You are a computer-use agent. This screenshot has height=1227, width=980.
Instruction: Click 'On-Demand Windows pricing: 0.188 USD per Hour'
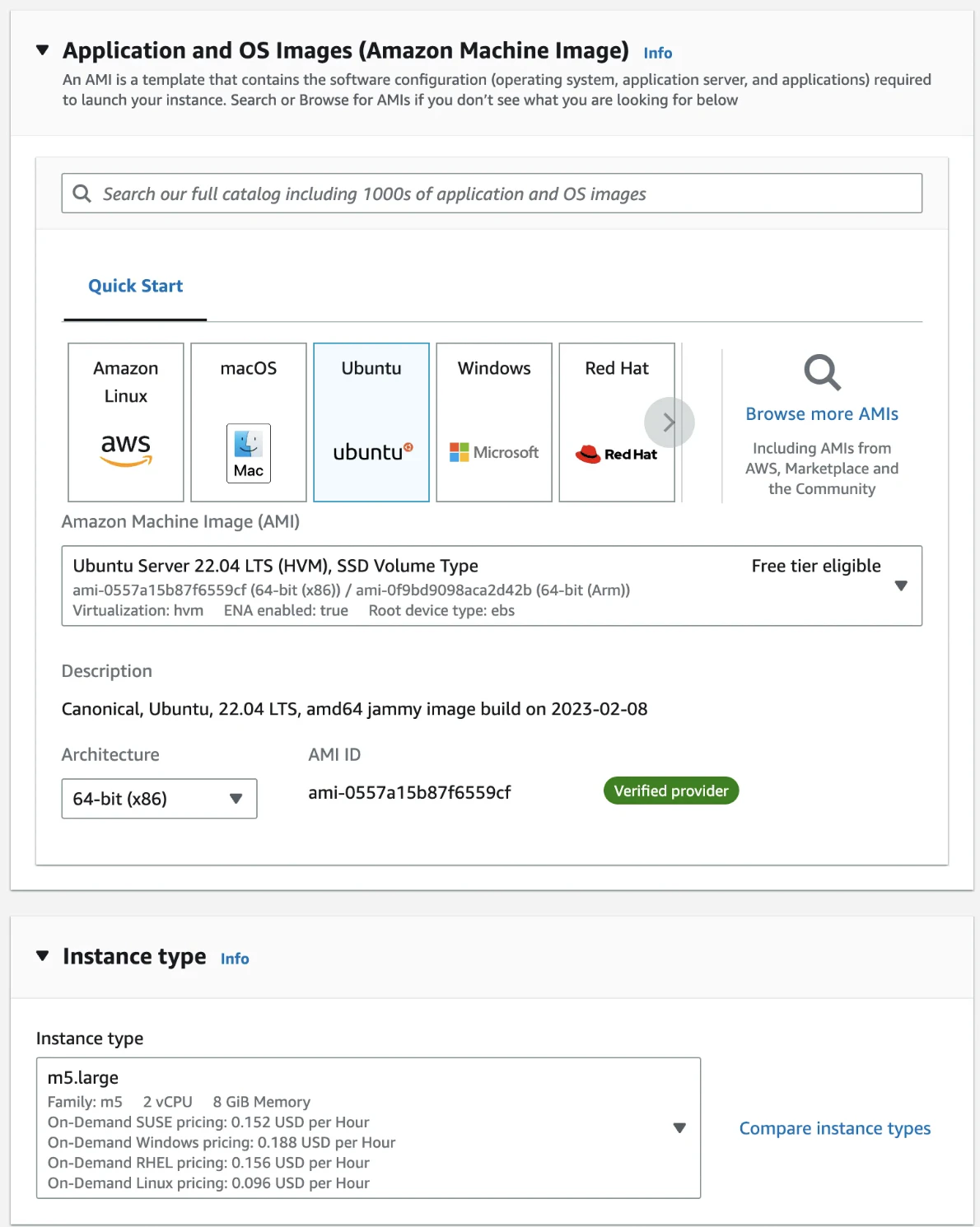[x=222, y=1142]
